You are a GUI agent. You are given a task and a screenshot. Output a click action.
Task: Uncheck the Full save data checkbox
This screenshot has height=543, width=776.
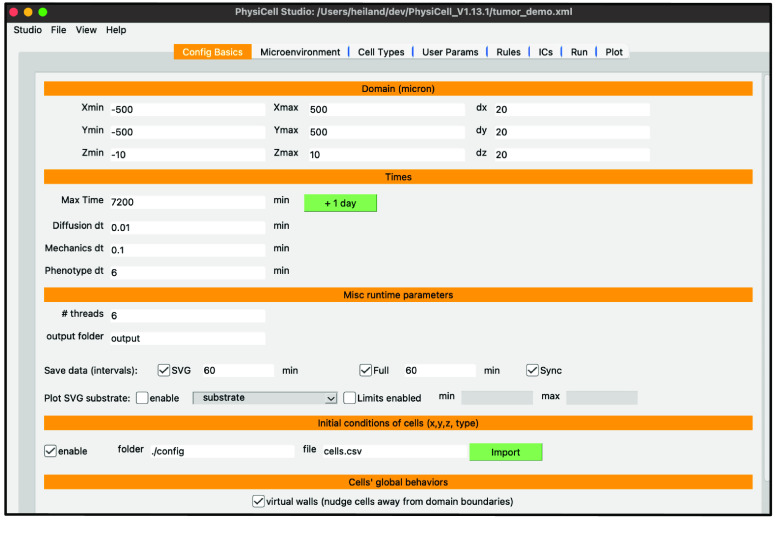[366, 370]
